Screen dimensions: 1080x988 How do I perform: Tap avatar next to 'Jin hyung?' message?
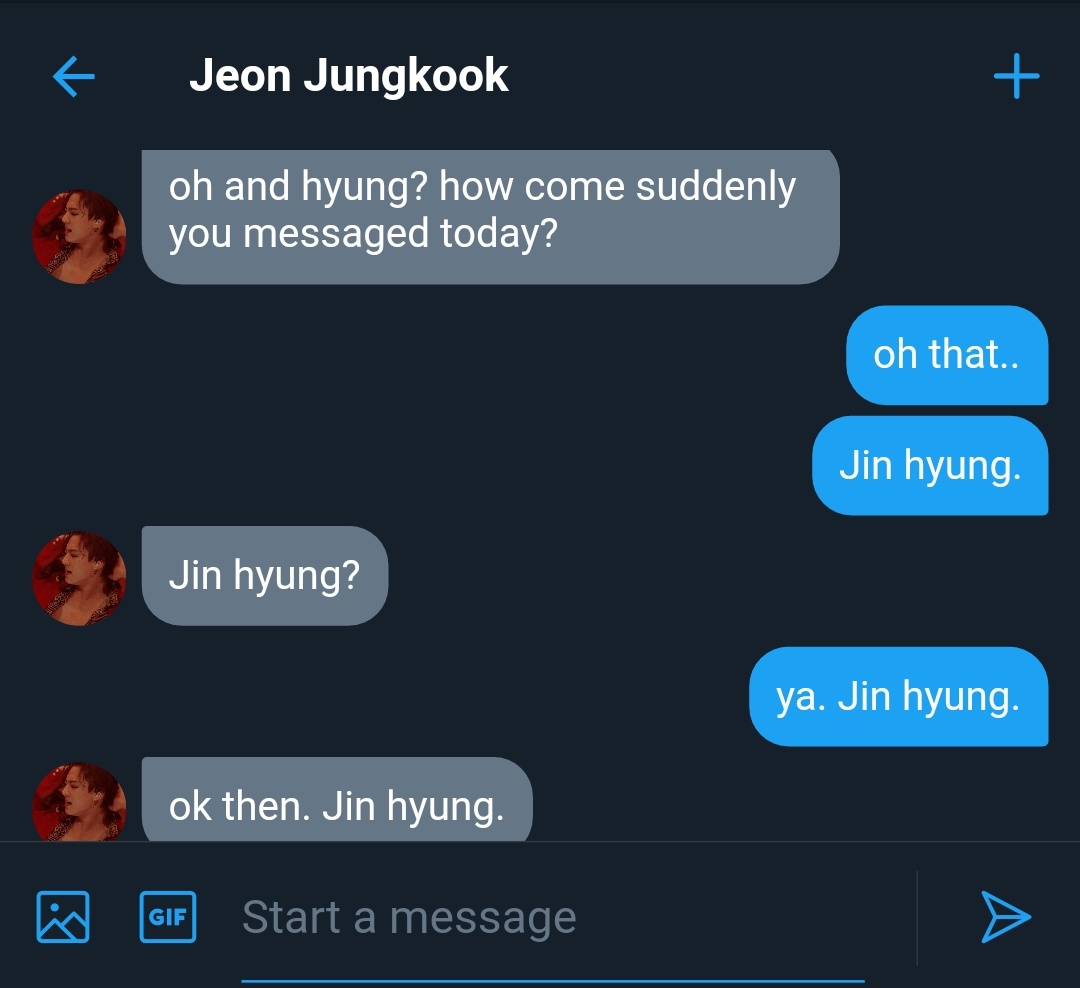point(79,578)
